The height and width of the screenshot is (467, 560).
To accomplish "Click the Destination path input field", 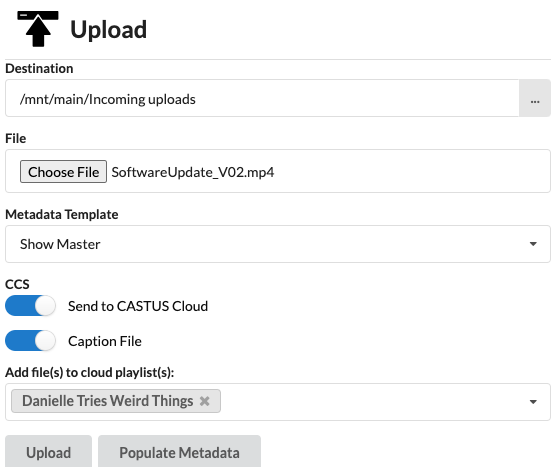I will pos(262,98).
